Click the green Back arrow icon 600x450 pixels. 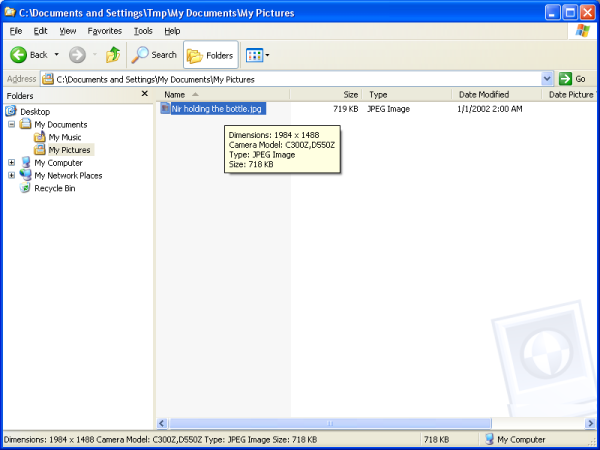click(x=18, y=55)
